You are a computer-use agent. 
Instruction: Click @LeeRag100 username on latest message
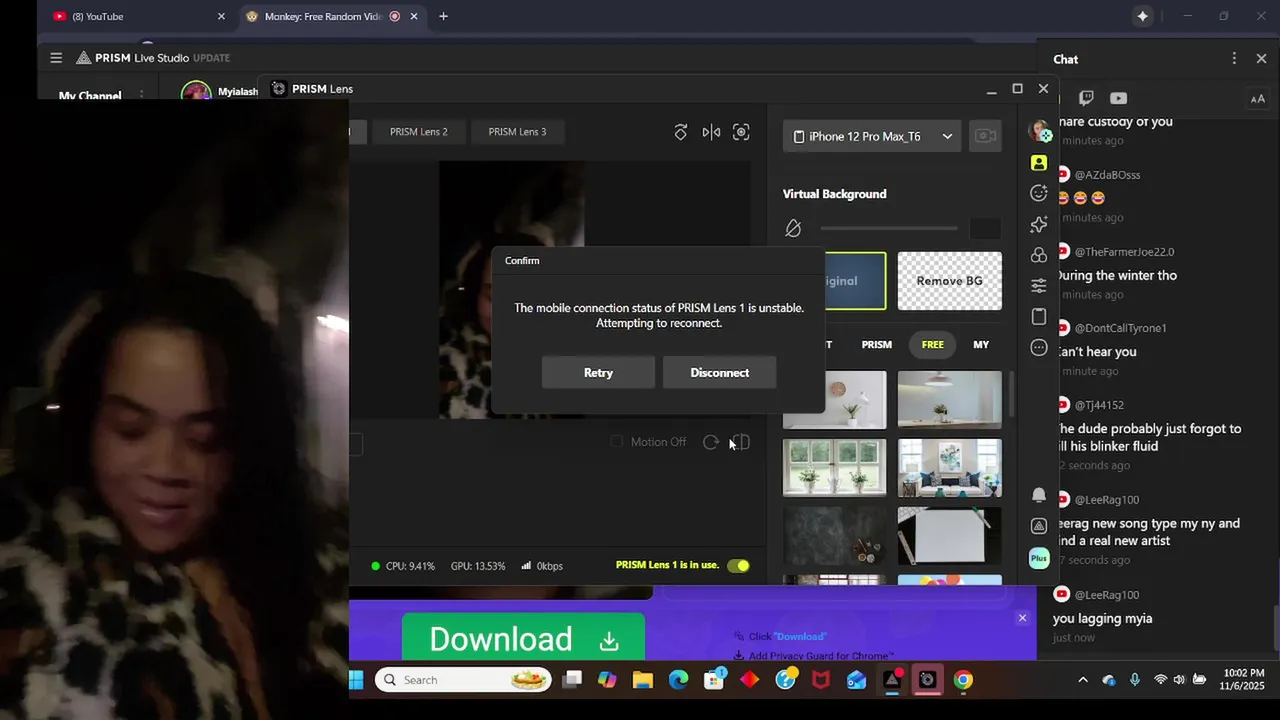[1106, 595]
